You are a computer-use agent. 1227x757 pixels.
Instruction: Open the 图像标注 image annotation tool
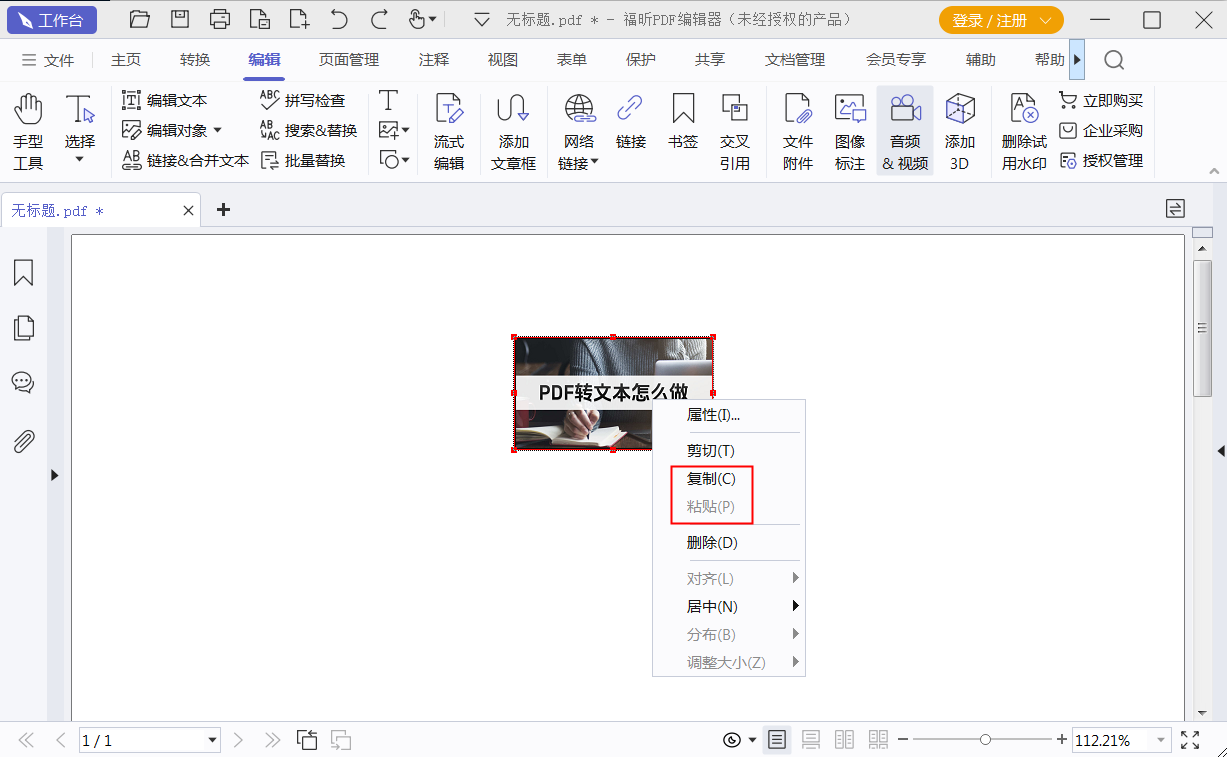click(849, 130)
